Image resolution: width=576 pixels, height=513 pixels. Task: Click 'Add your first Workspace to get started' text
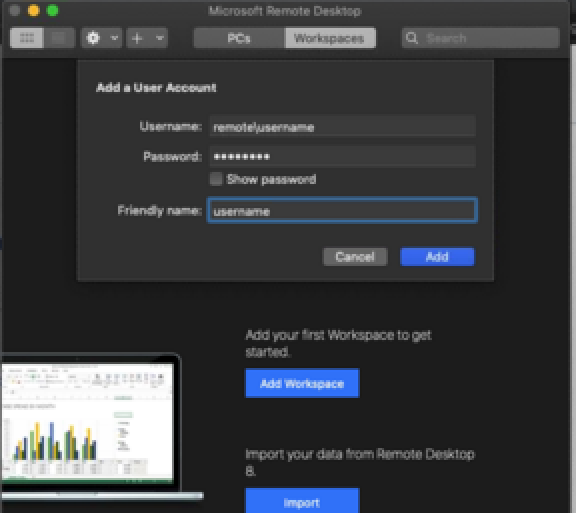click(x=338, y=343)
